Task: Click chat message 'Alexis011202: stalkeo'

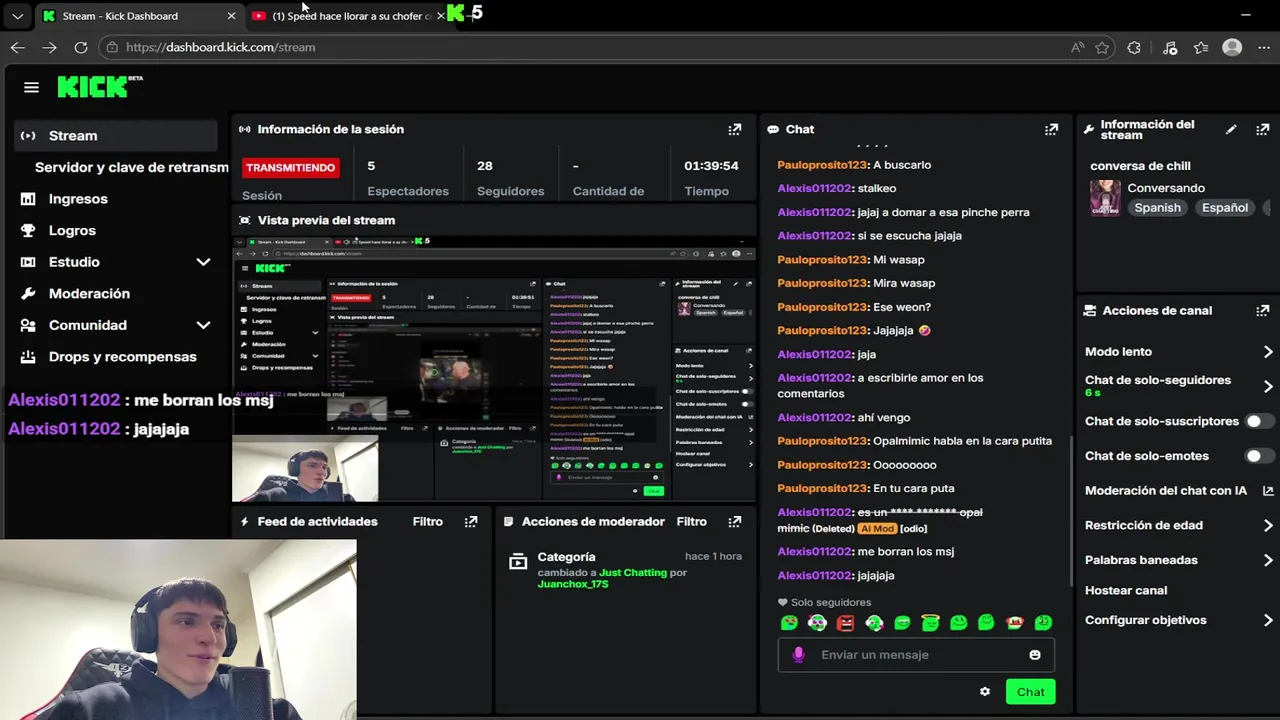Action: 837,189
